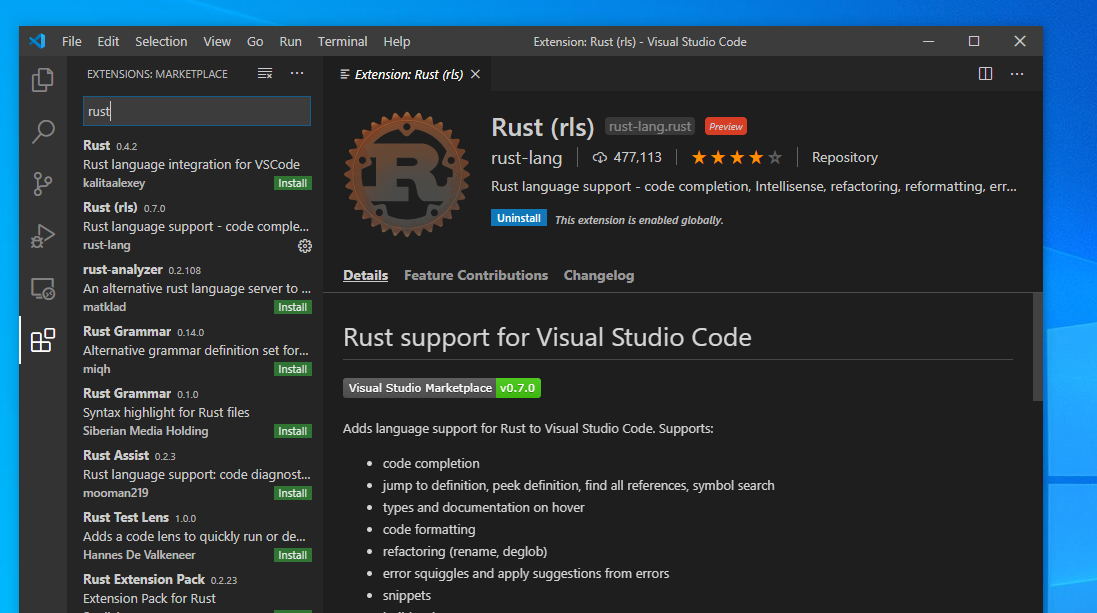Select Rust Assist 0.2.3 list entry

coord(197,474)
